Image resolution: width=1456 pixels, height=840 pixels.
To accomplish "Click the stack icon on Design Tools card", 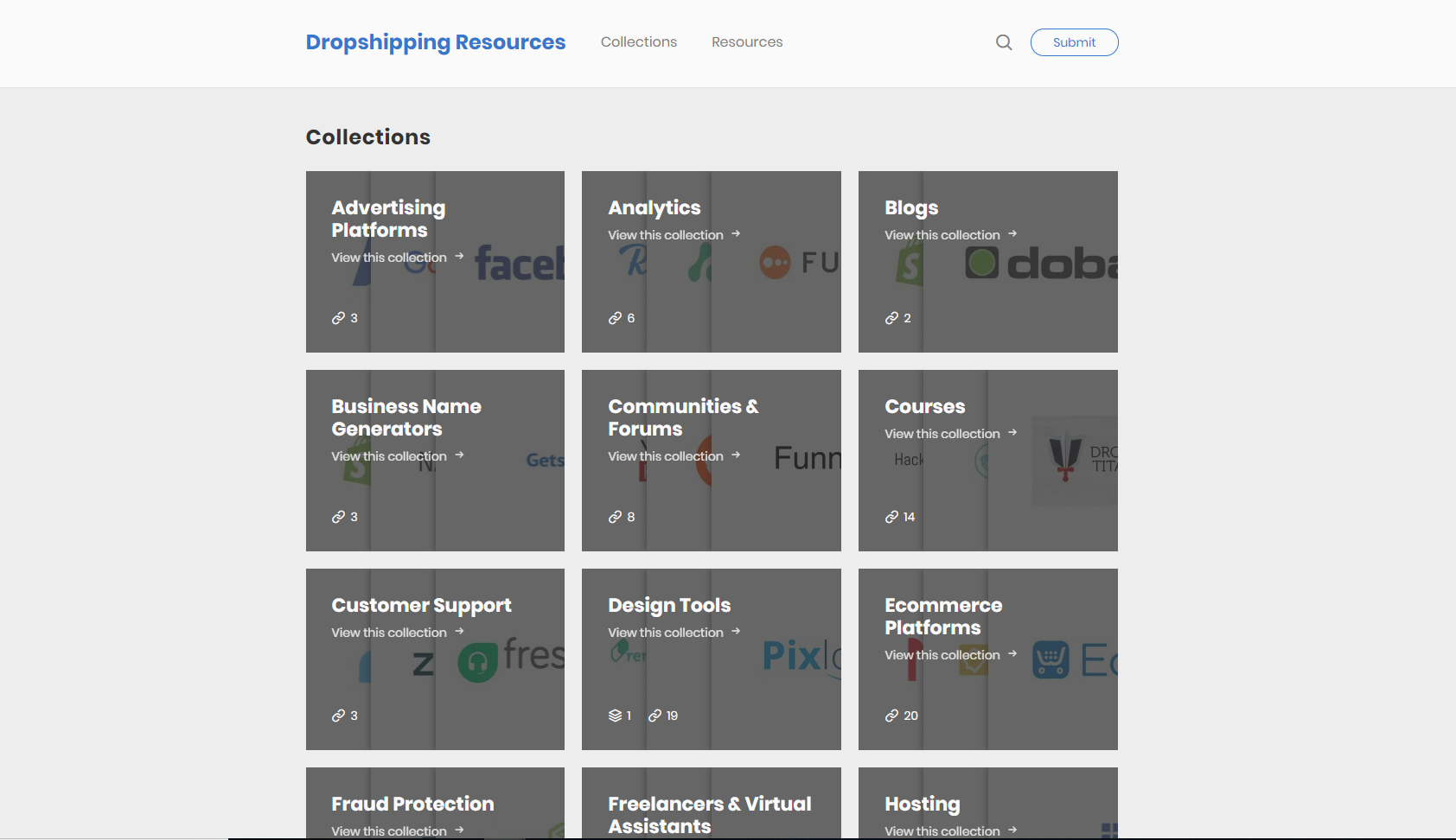I will [x=616, y=715].
